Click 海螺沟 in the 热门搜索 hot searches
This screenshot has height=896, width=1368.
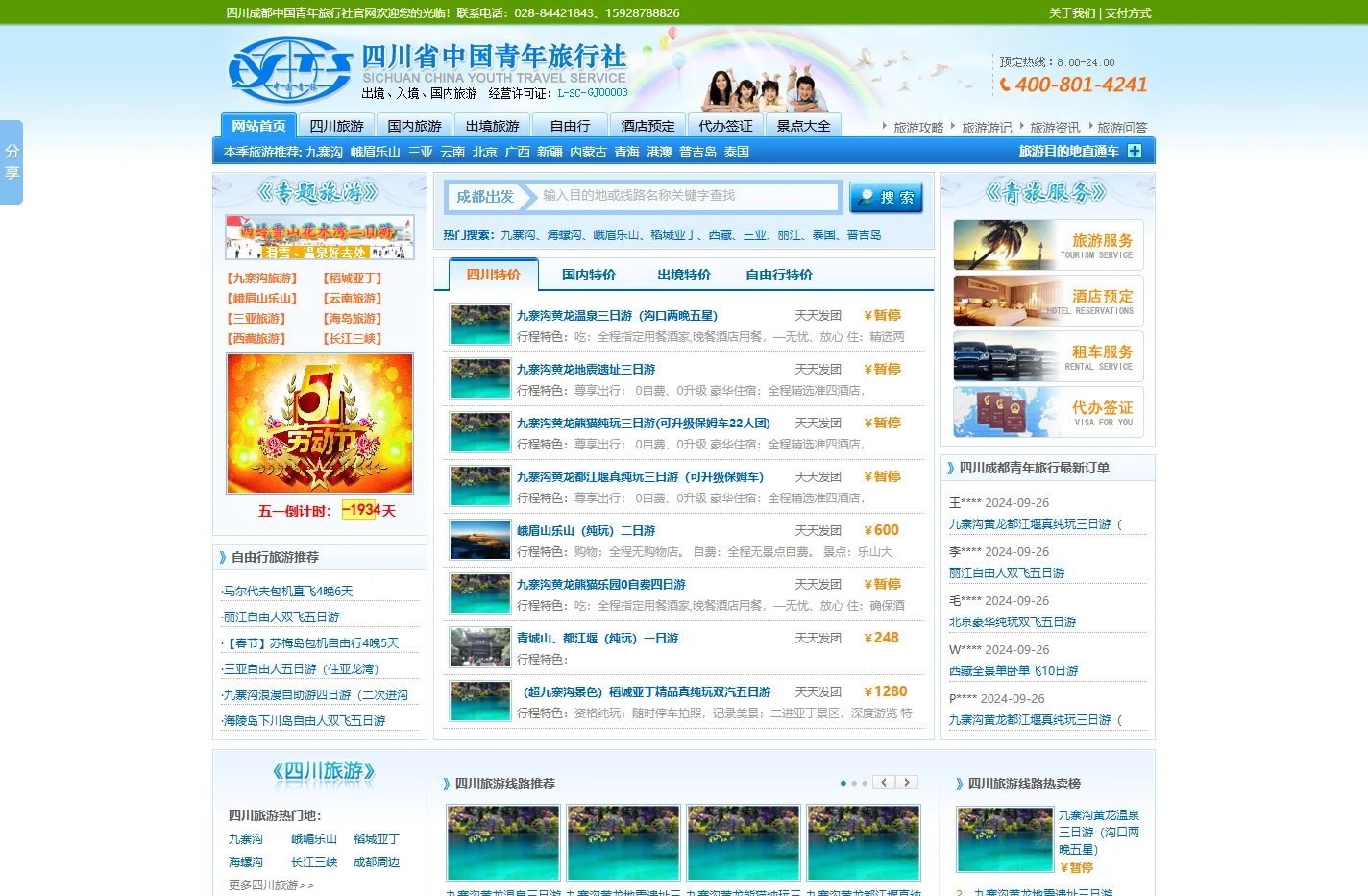pyautogui.click(x=564, y=235)
